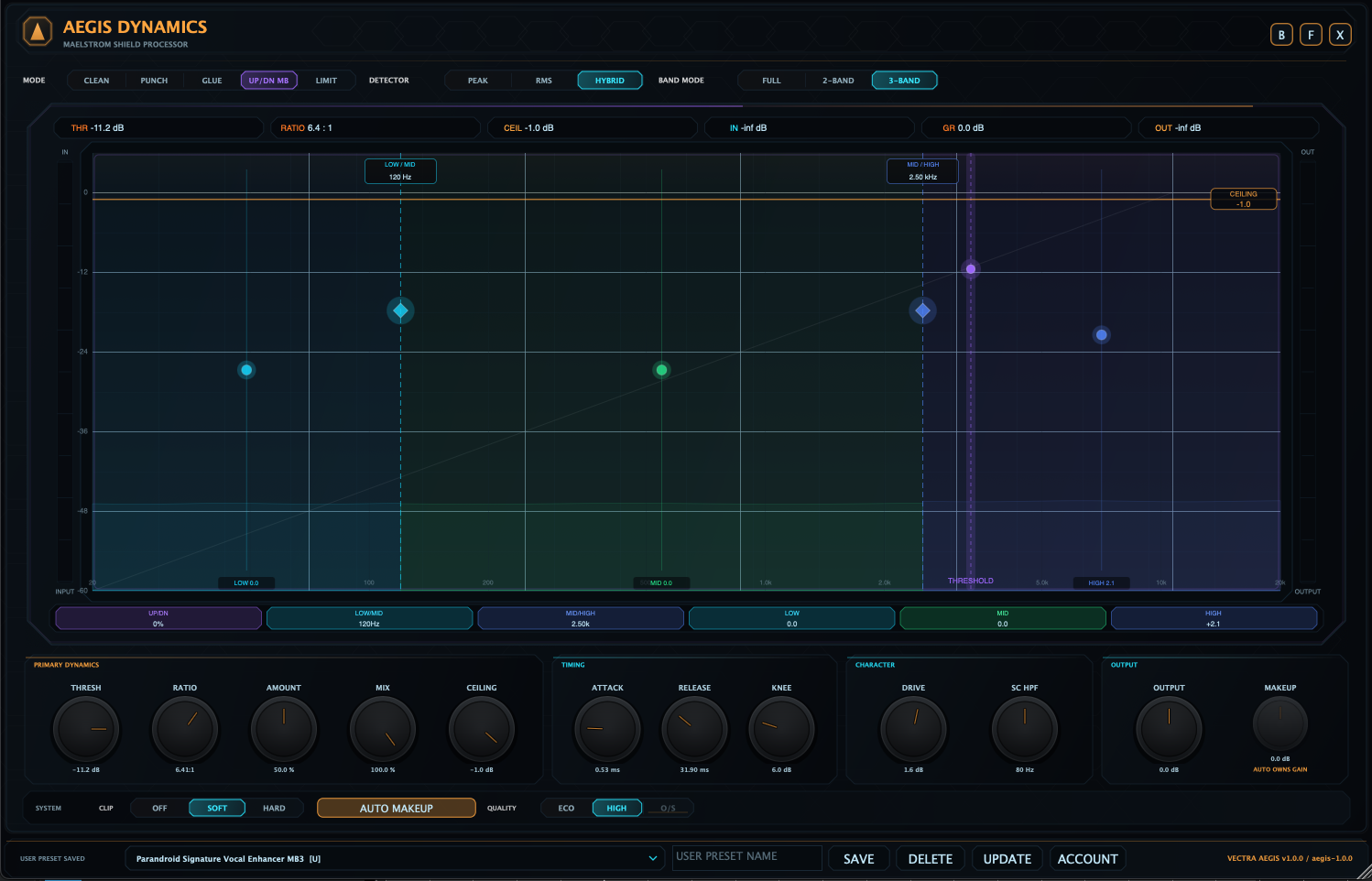
Task: Select PUNCH mode
Action: tap(154, 81)
